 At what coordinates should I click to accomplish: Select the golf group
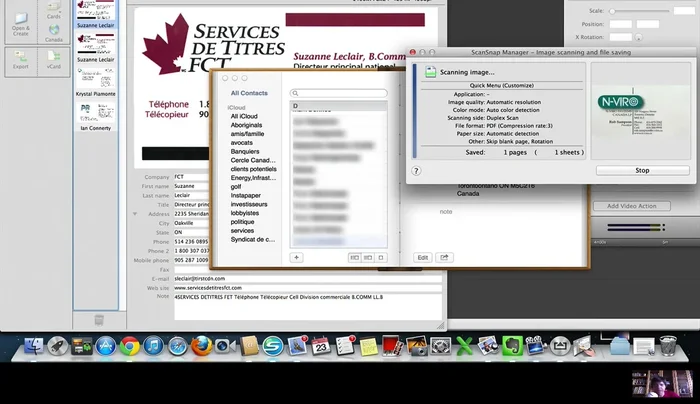[236, 187]
